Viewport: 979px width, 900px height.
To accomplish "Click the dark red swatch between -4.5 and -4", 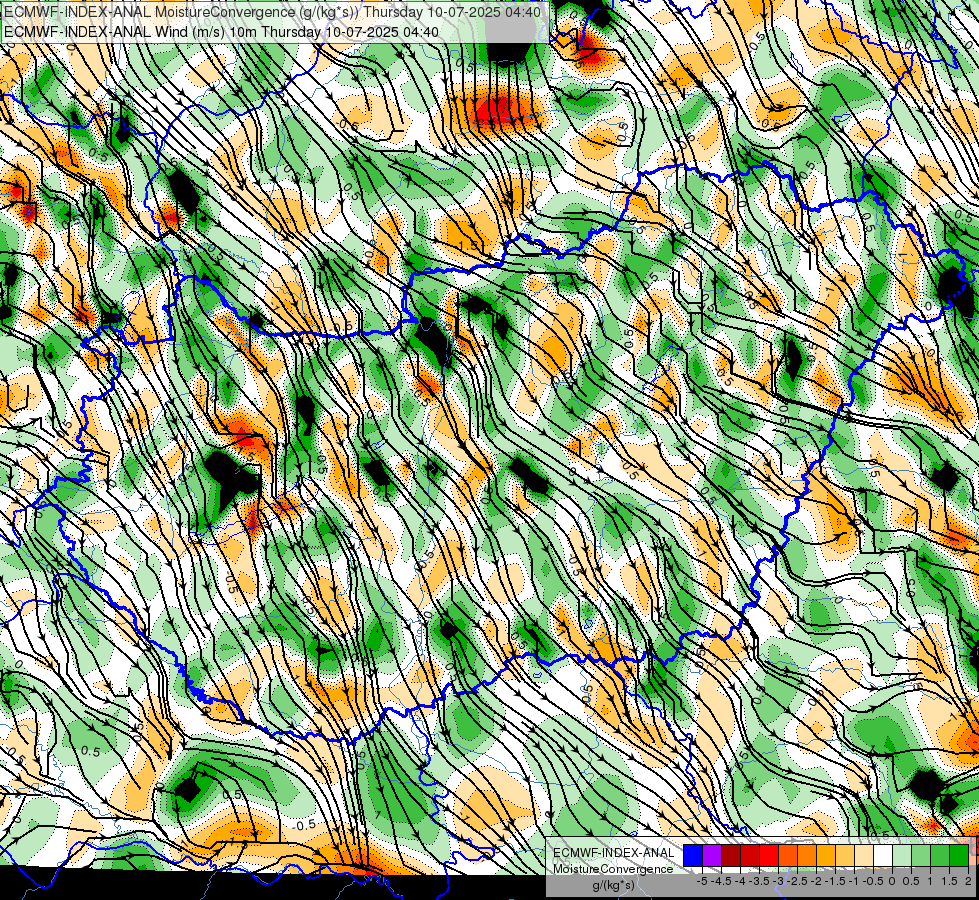I will coord(731,855).
